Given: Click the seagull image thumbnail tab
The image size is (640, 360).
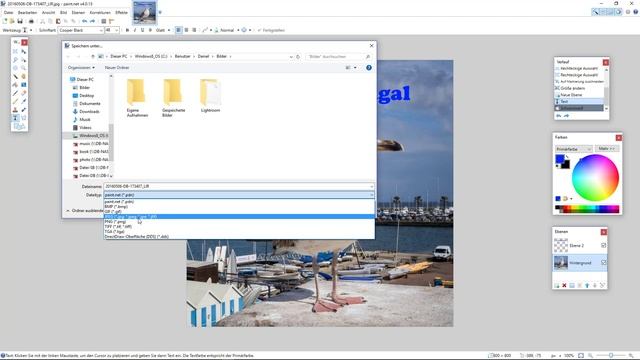Looking at the screenshot, I should (144, 12).
